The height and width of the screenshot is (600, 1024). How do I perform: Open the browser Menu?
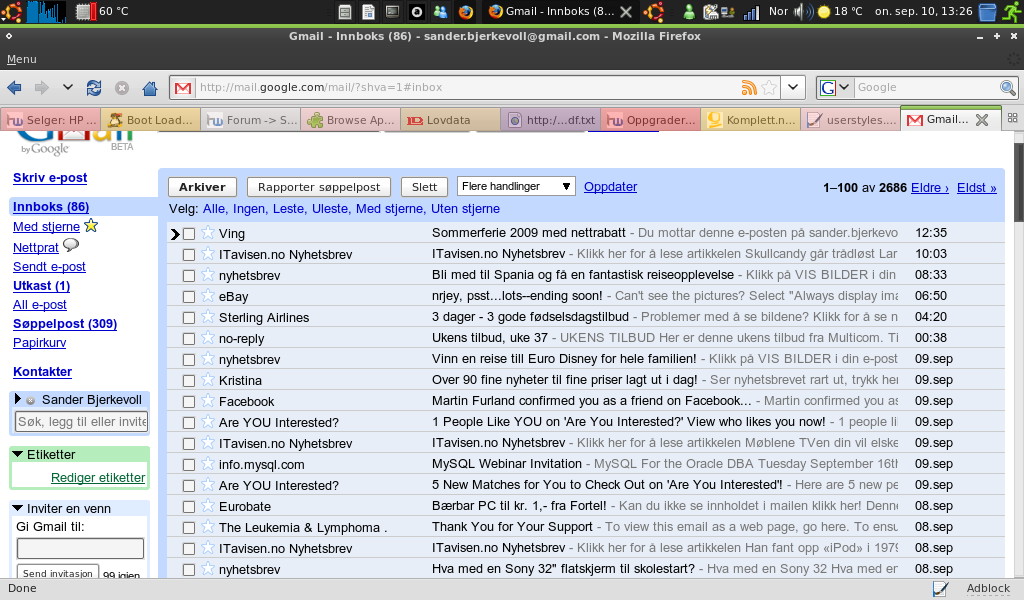22,59
